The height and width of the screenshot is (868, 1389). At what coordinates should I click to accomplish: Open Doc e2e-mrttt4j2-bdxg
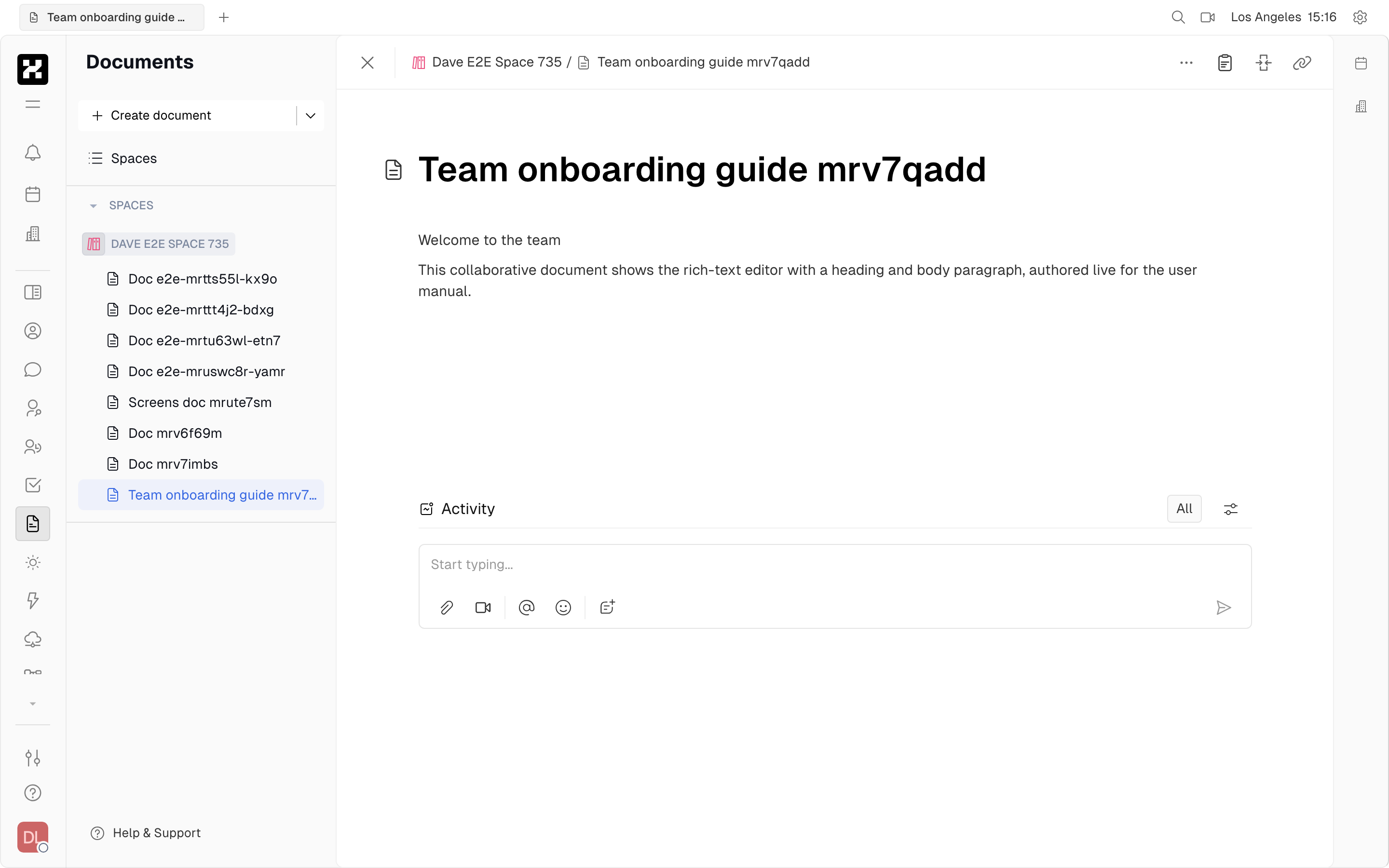201,310
